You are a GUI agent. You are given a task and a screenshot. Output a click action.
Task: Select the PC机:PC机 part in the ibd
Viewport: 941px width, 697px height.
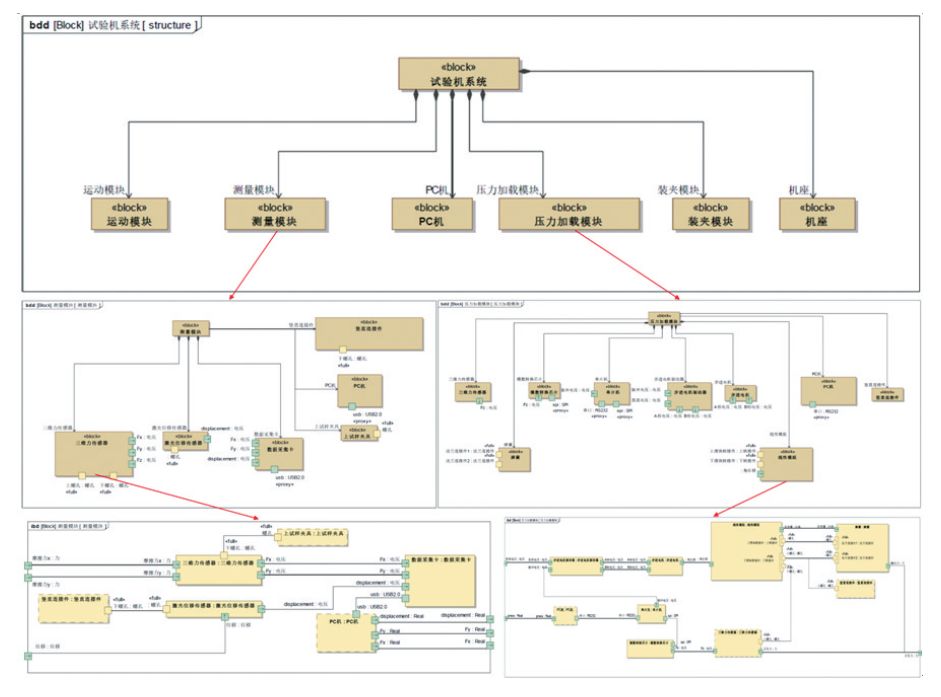click(x=346, y=633)
